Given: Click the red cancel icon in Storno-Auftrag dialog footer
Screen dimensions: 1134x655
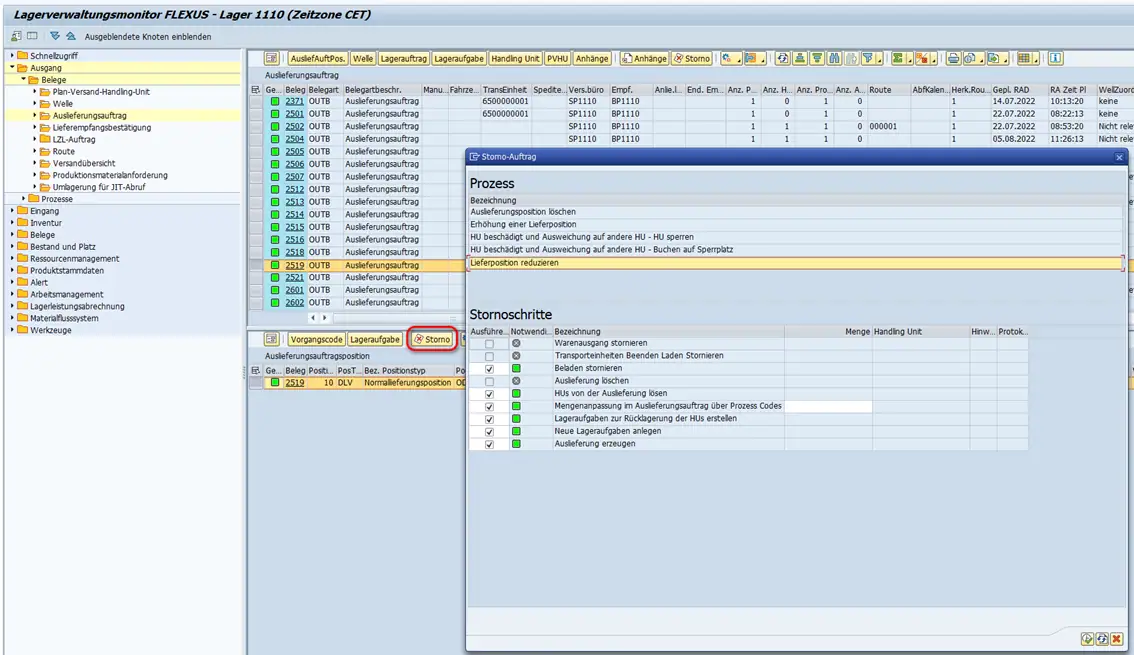Looking at the screenshot, I should [x=1116, y=638].
